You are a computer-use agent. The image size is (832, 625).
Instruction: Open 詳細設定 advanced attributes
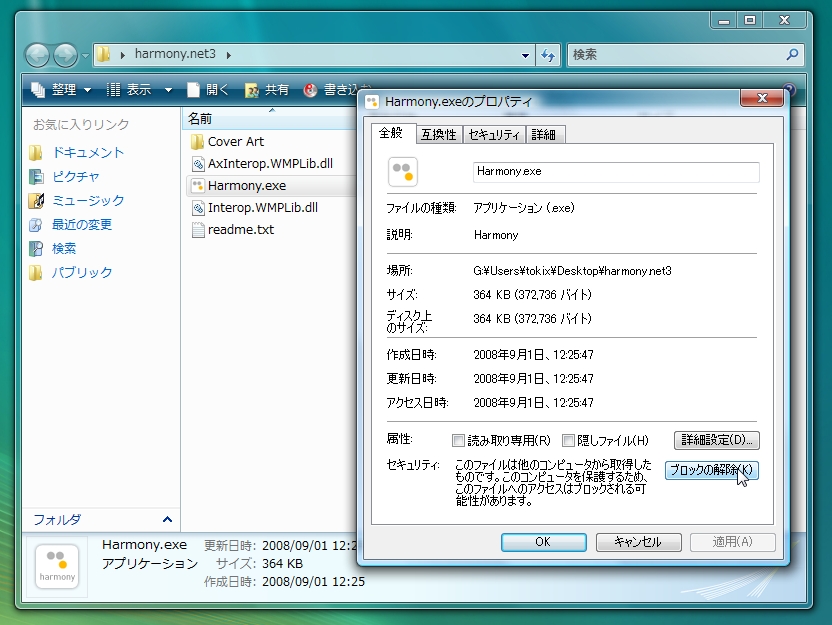[717, 440]
